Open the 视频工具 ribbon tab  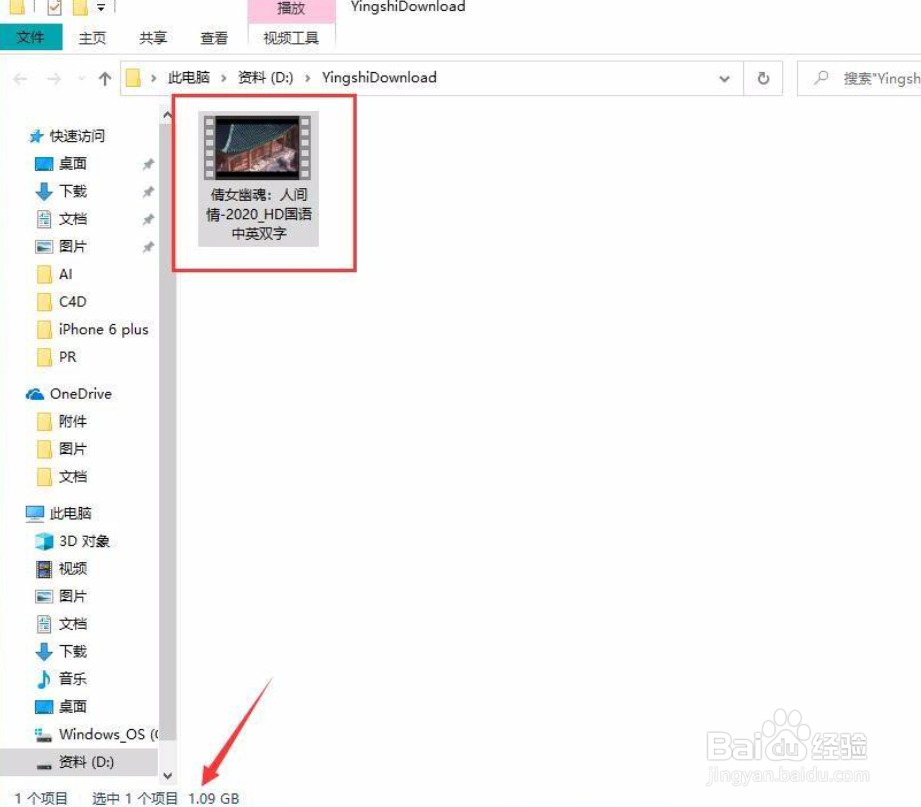point(291,38)
